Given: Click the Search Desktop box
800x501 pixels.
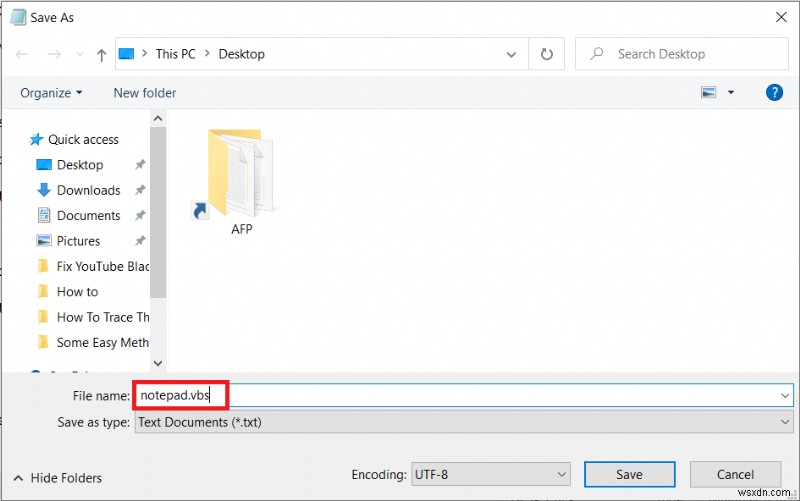Looking at the screenshot, I should [x=682, y=54].
